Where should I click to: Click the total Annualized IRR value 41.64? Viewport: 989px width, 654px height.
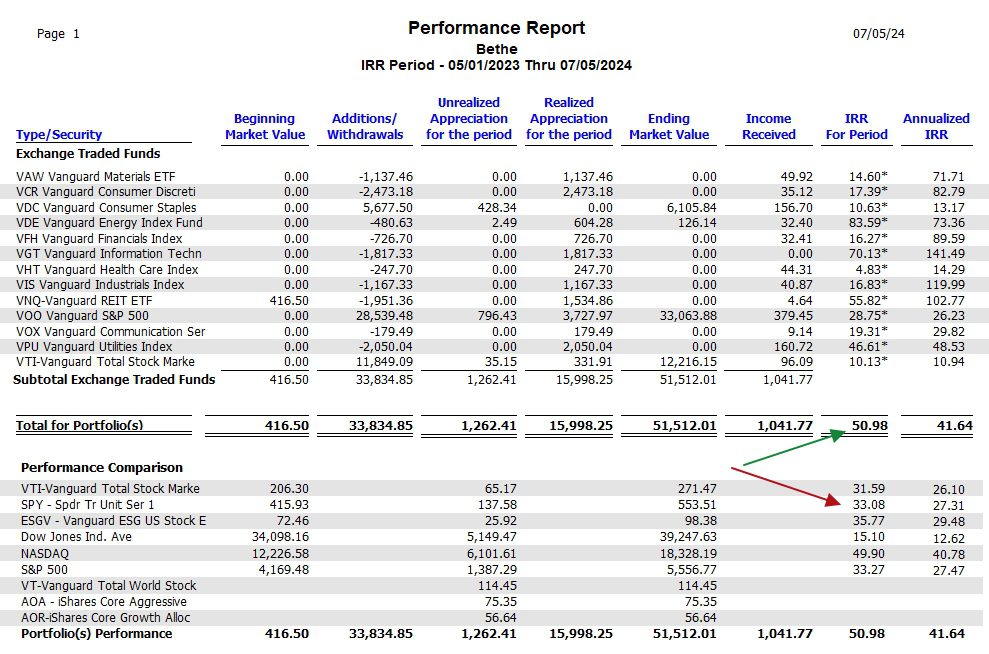[954, 426]
